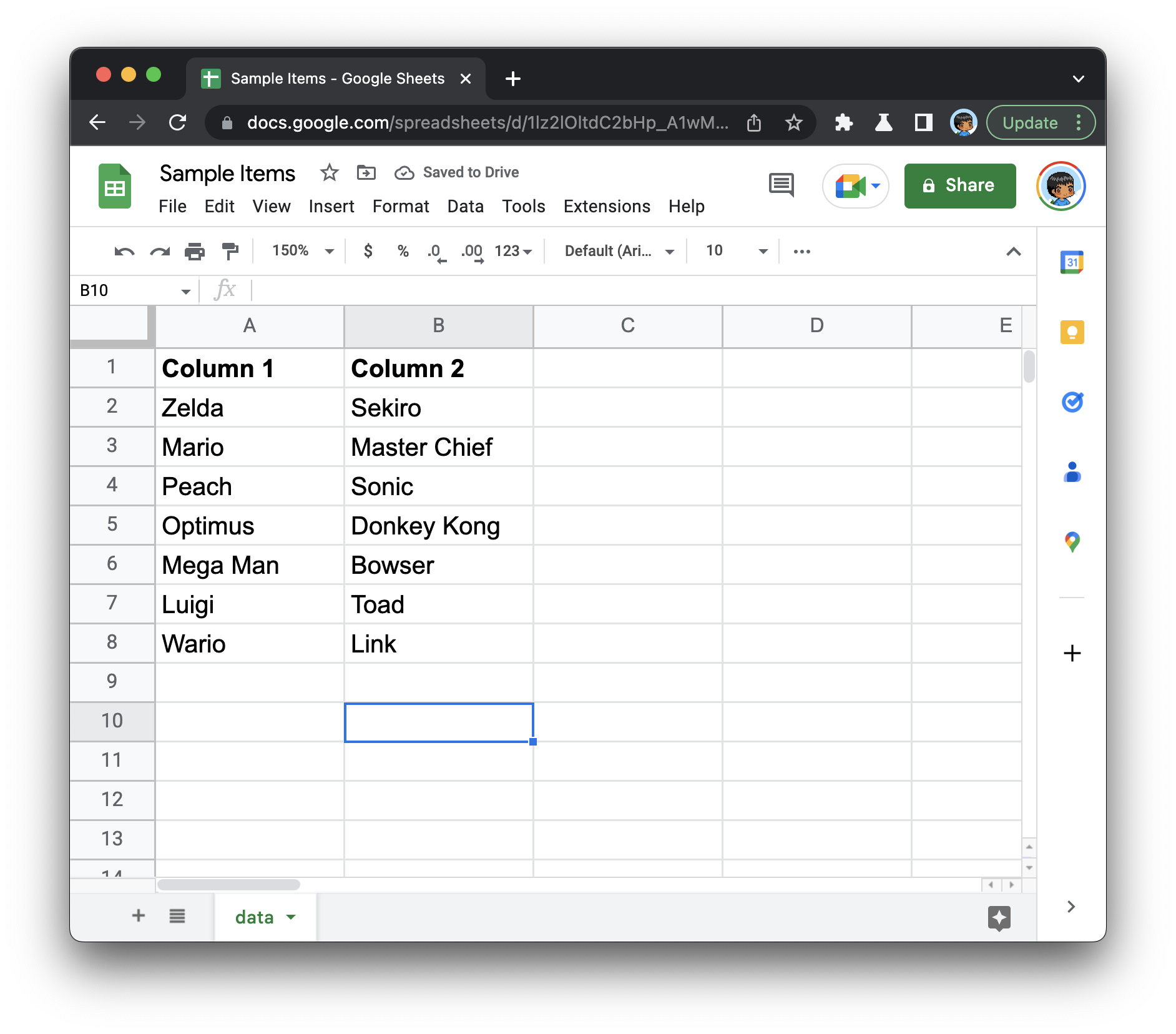Open comment history icon
This screenshot has height=1034, width=1176.
[x=781, y=185]
